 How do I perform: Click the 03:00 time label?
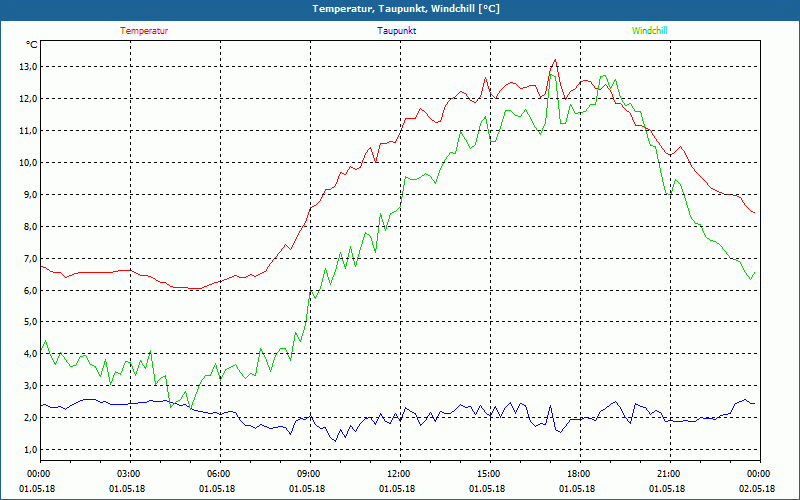point(127,473)
